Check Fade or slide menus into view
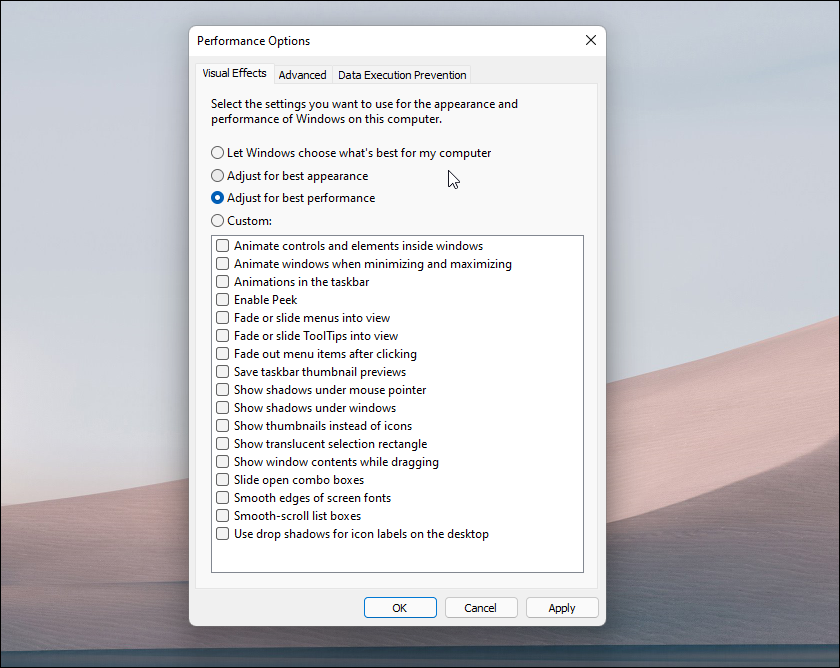The width and height of the screenshot is (840, 668). (x=222, y=318)
